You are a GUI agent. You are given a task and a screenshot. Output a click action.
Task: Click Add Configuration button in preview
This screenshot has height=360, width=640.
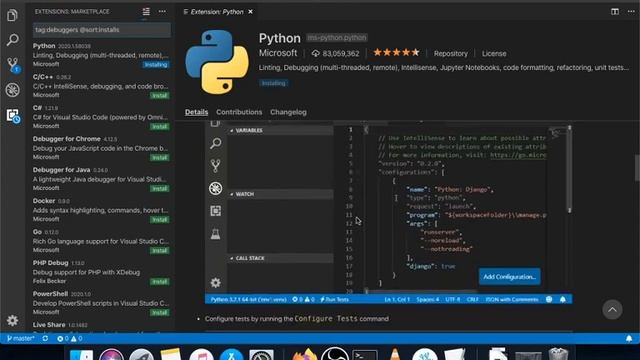[x=509, y=277]
